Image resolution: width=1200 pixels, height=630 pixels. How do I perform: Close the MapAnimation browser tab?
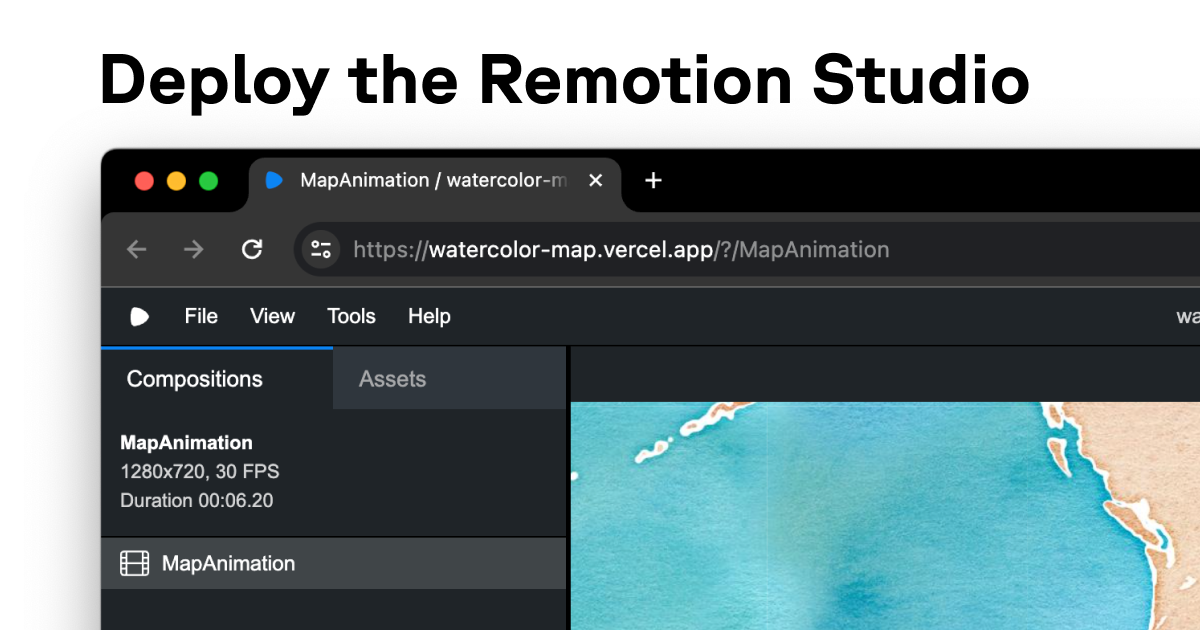point(595,181)
